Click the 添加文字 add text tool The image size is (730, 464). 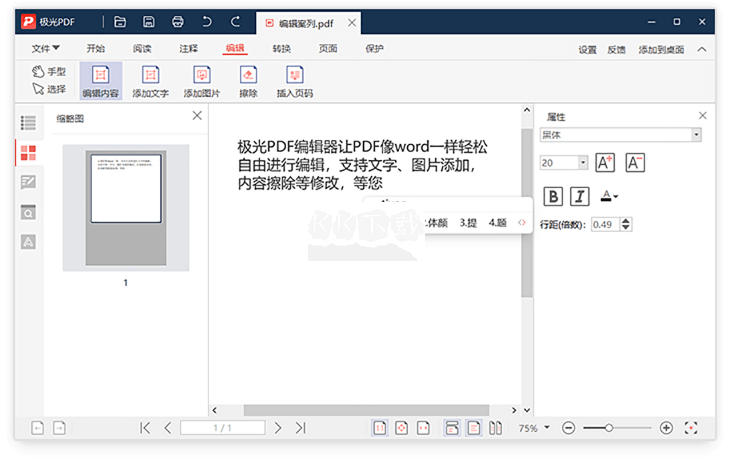point(150,81)
